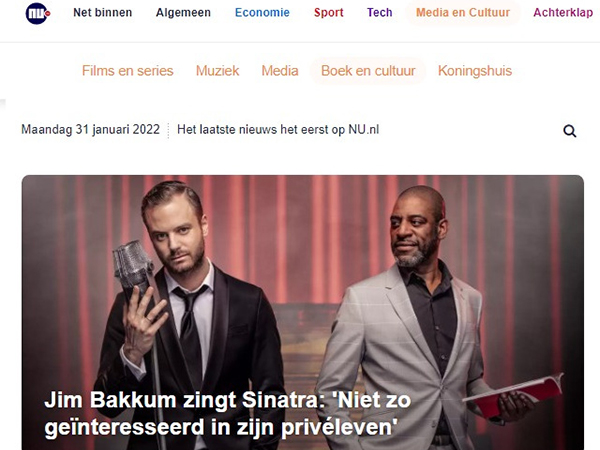Screen dimensions: 600x450
Task: Select the Media en Cultuur tab
Action: click(463, 13)
